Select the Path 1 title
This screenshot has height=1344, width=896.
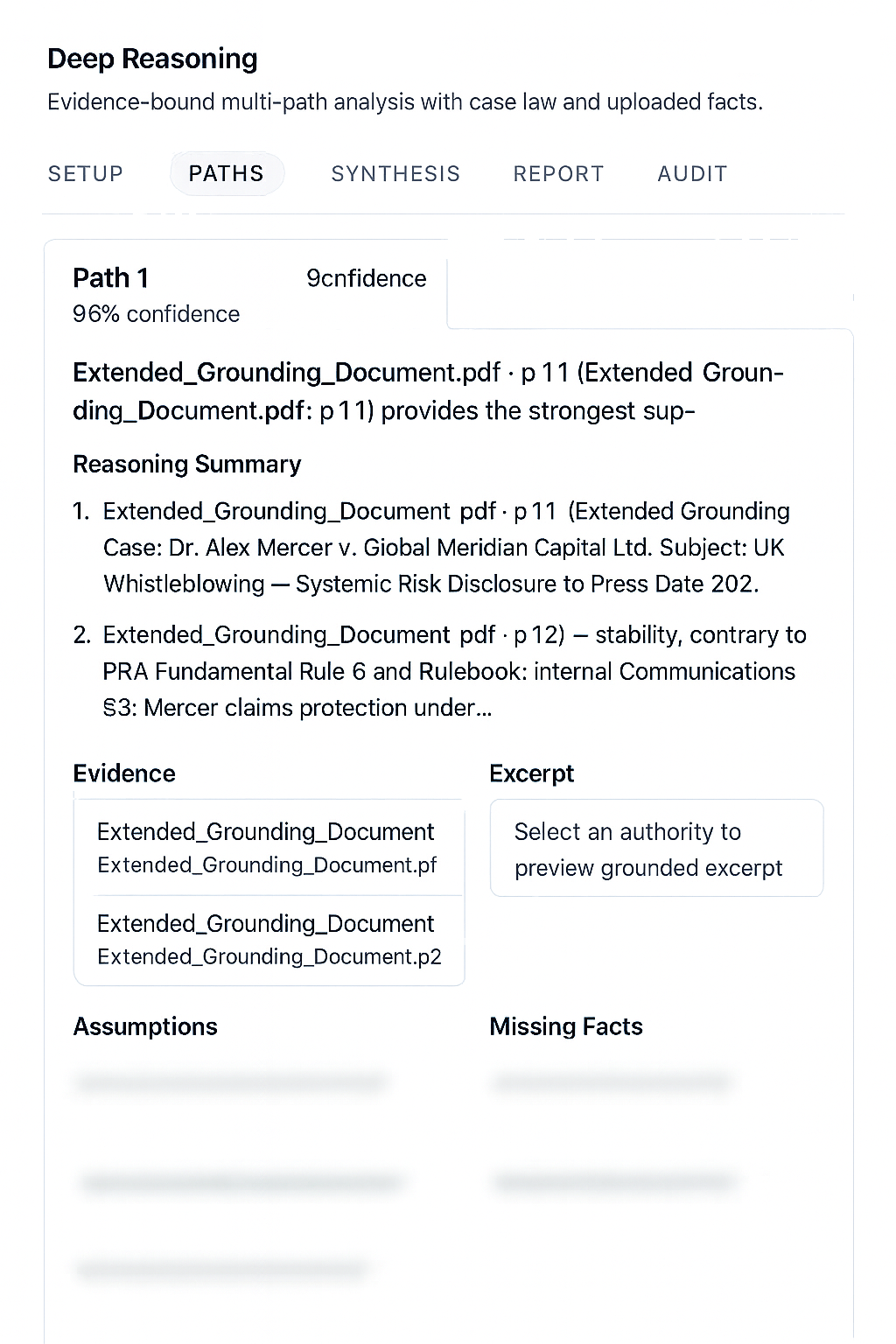111,278
